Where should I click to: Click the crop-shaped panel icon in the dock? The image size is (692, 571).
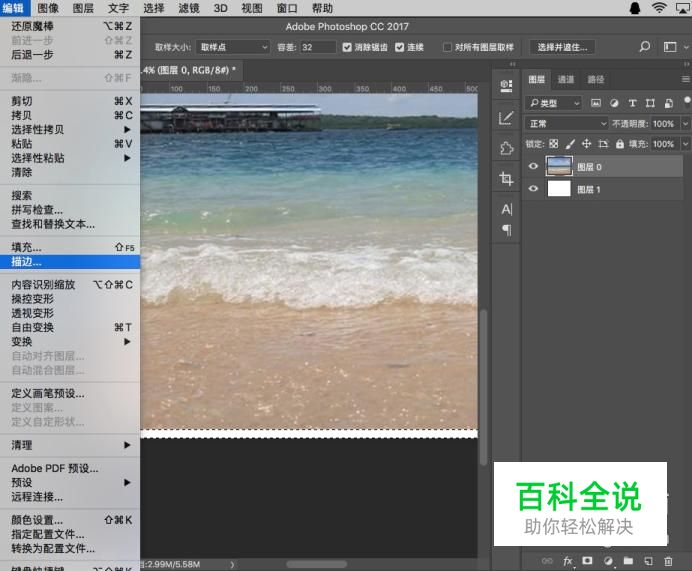click(506, 178)
